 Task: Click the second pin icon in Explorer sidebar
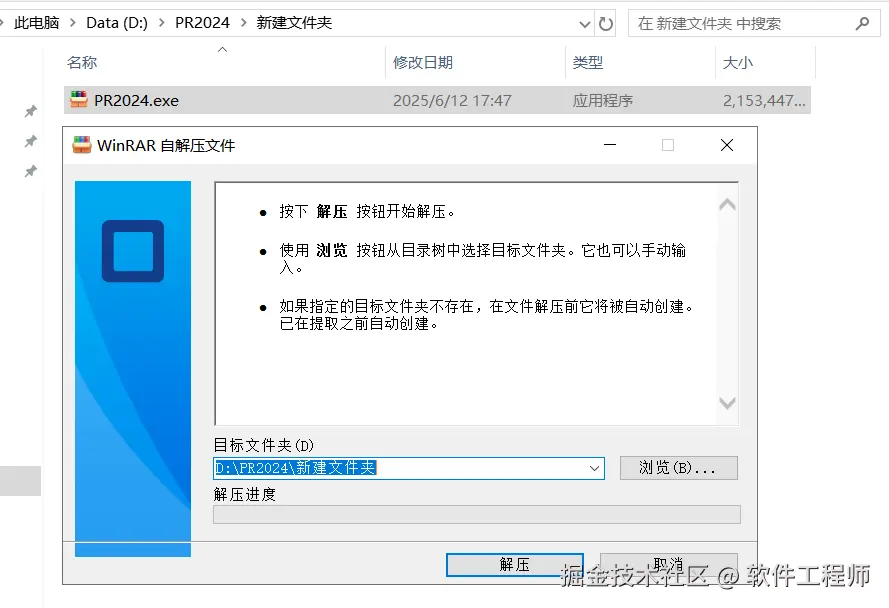[x=31, y=141]
